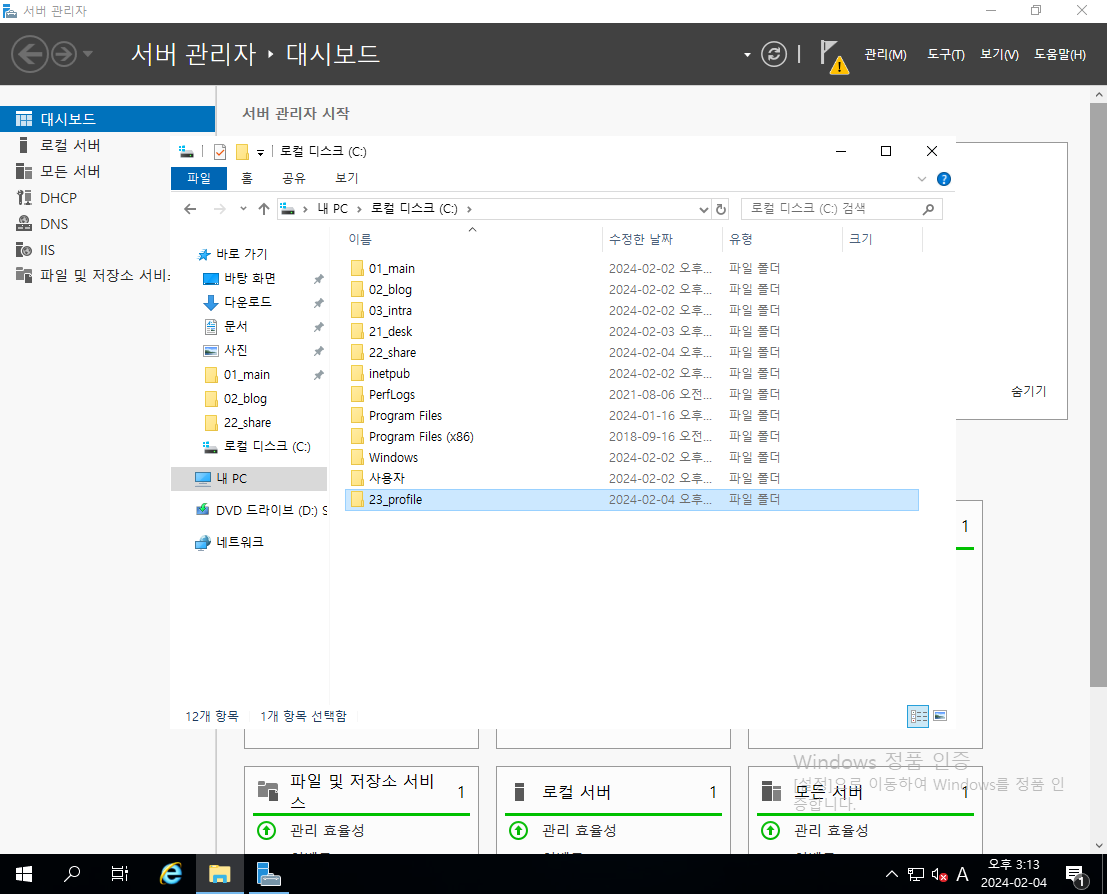The height and width of the screenshot is (894, 1107).
Task: Click the Server Manager back arrow button
Action: click(30, 54)
